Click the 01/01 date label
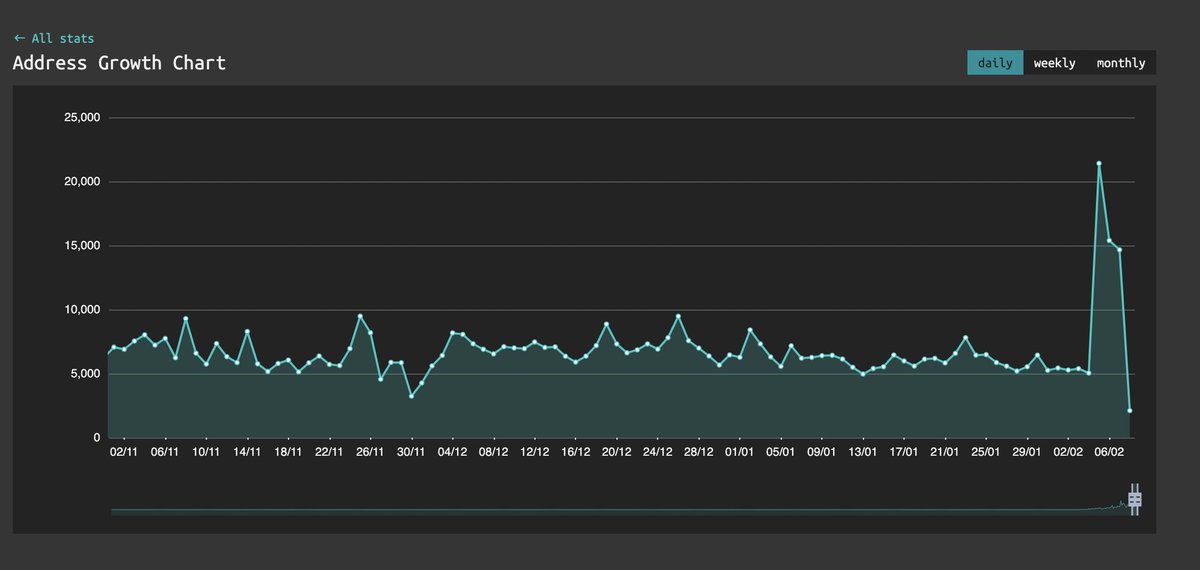Viewport: 1200px width, 570px height. [x=739, y=452]
